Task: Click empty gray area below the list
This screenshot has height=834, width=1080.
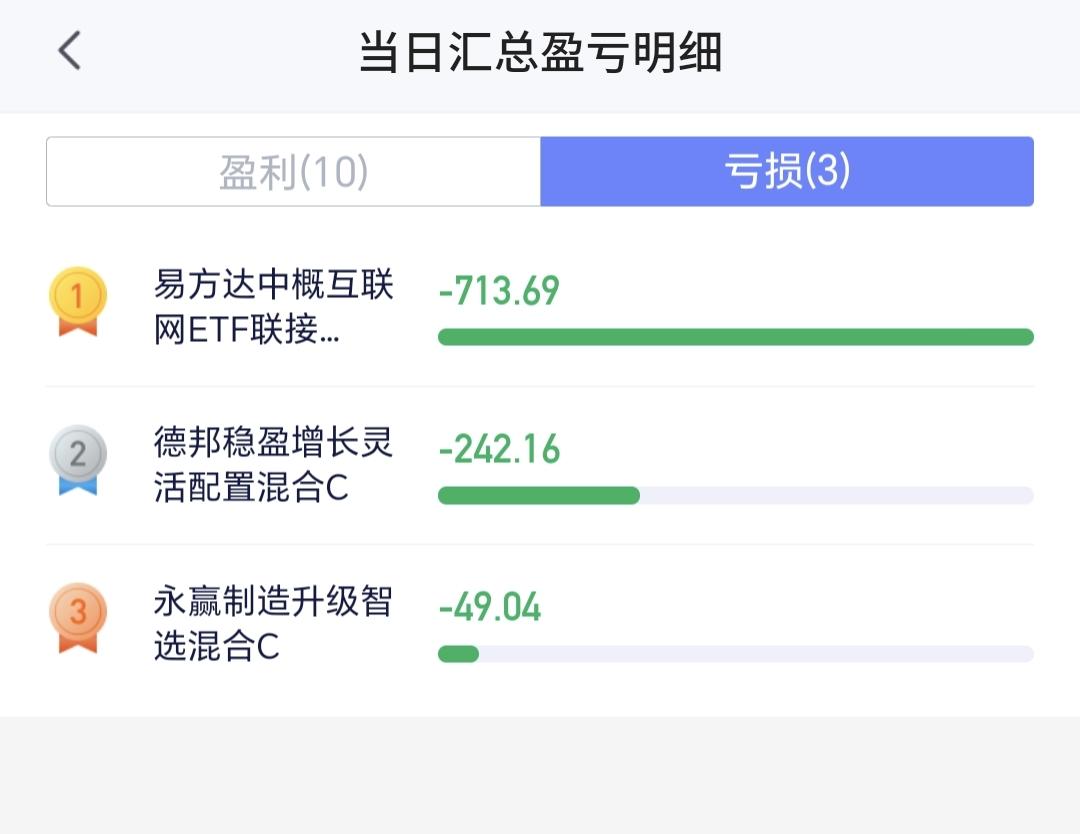Action: tap(540, 775)
